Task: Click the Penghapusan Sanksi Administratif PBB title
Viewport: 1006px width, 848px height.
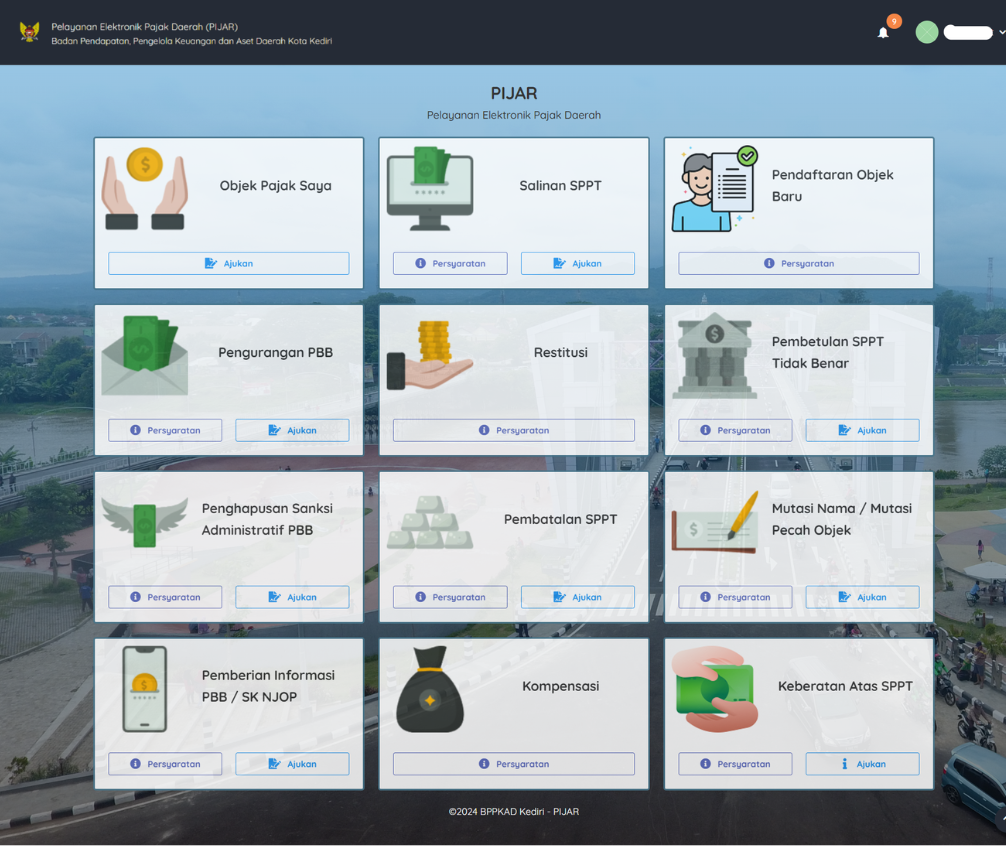Action: 267,519
